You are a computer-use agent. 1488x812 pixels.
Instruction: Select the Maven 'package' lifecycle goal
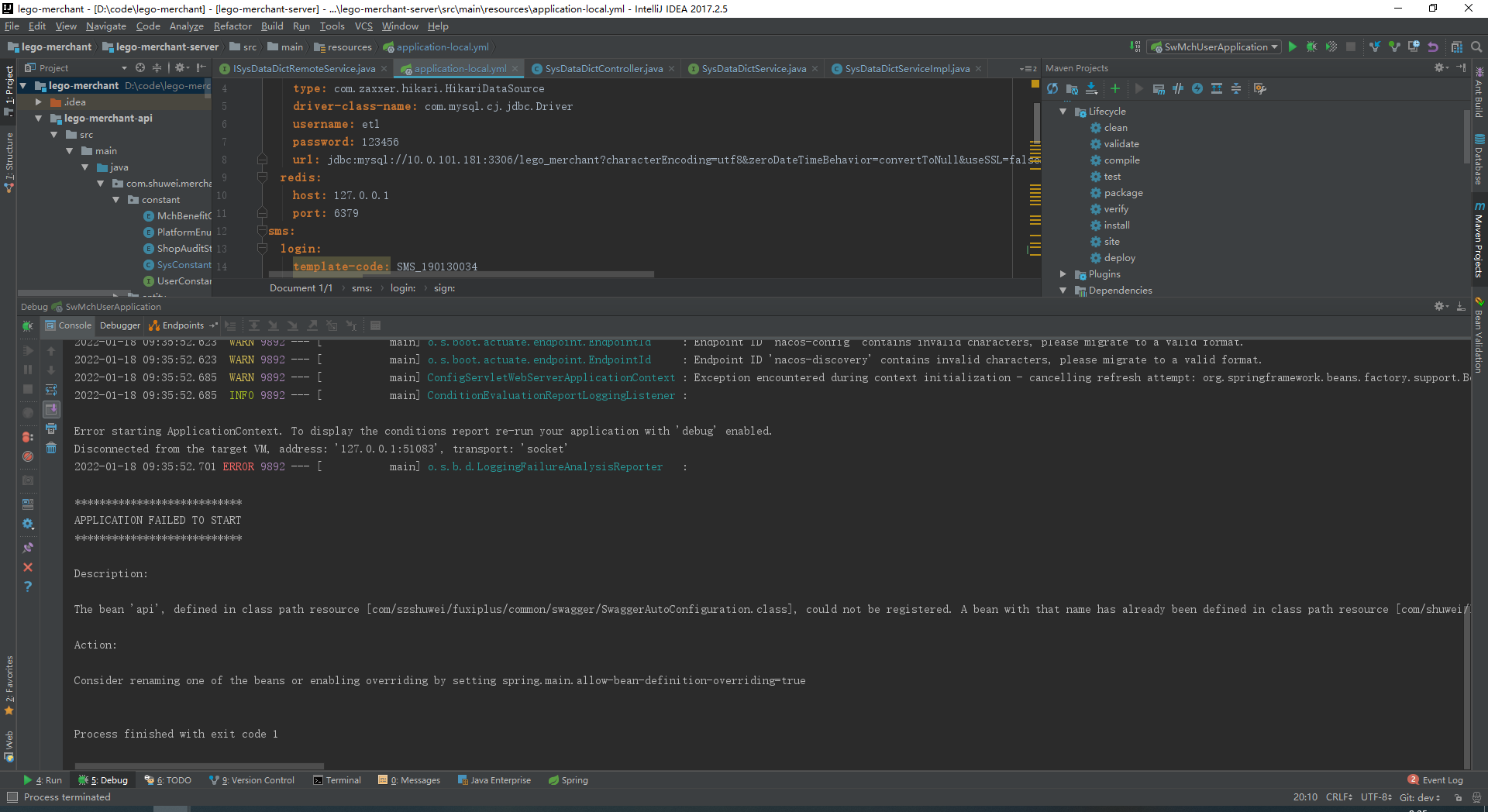pos(1123,193)
